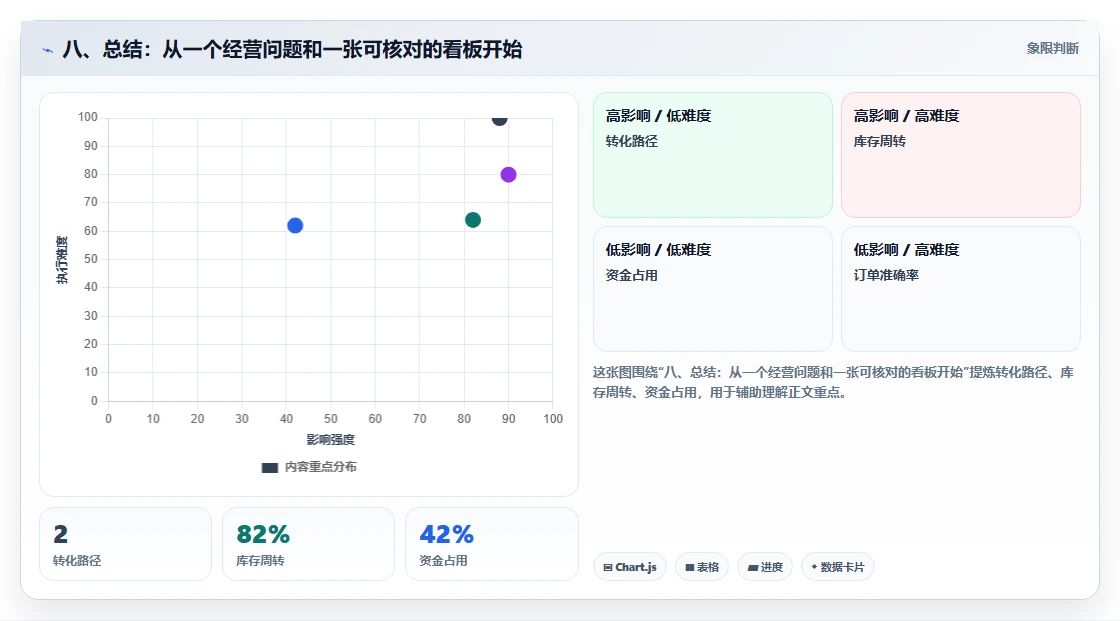Open the 转化路径 stat card showing 2
Image resolution: width=1120 pixels, height=621 pixels.
[126, 544]
